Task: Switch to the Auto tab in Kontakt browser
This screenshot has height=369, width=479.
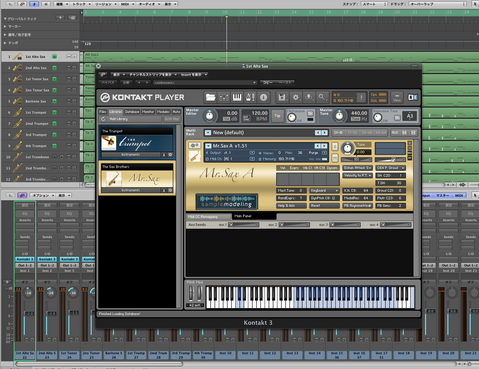Action: [176, 112]
